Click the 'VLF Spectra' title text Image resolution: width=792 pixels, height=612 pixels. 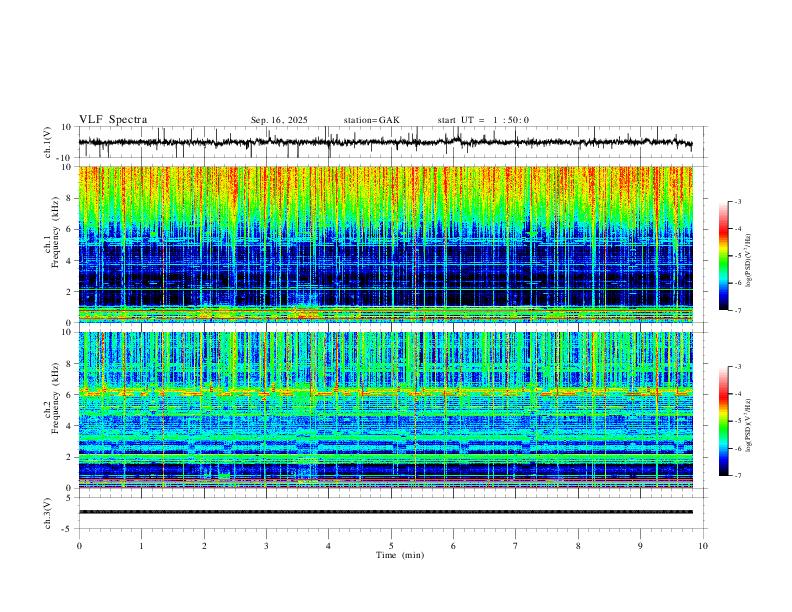113,120
